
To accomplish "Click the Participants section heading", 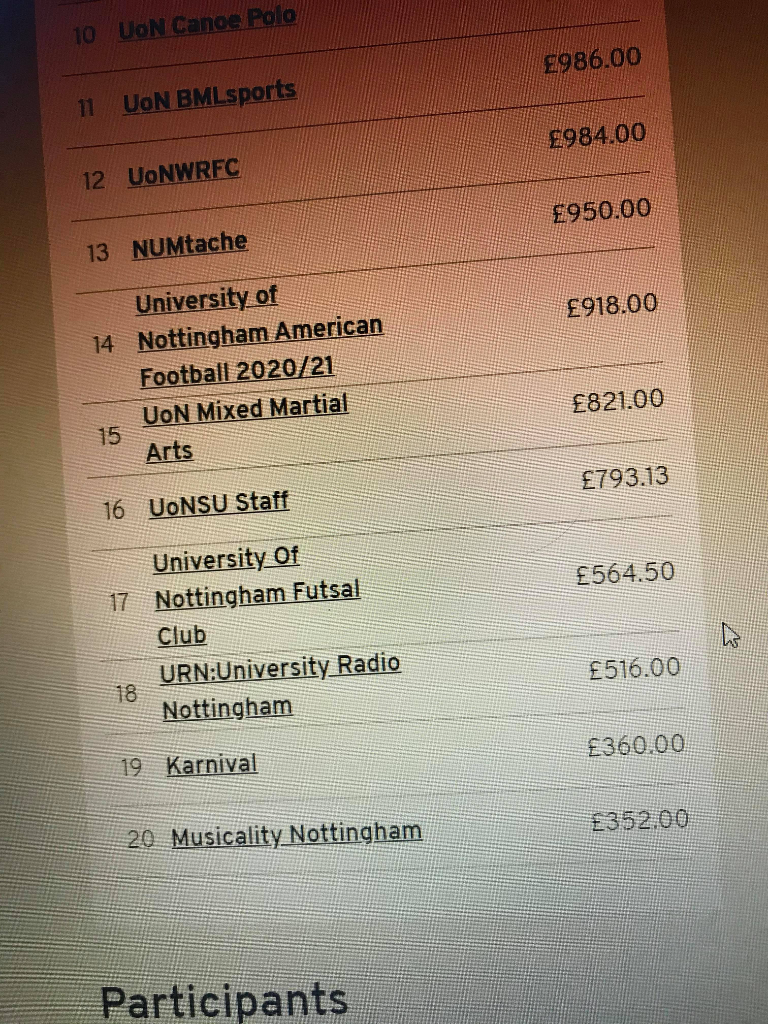I will pyautogui.click(x=224, y=1000).
